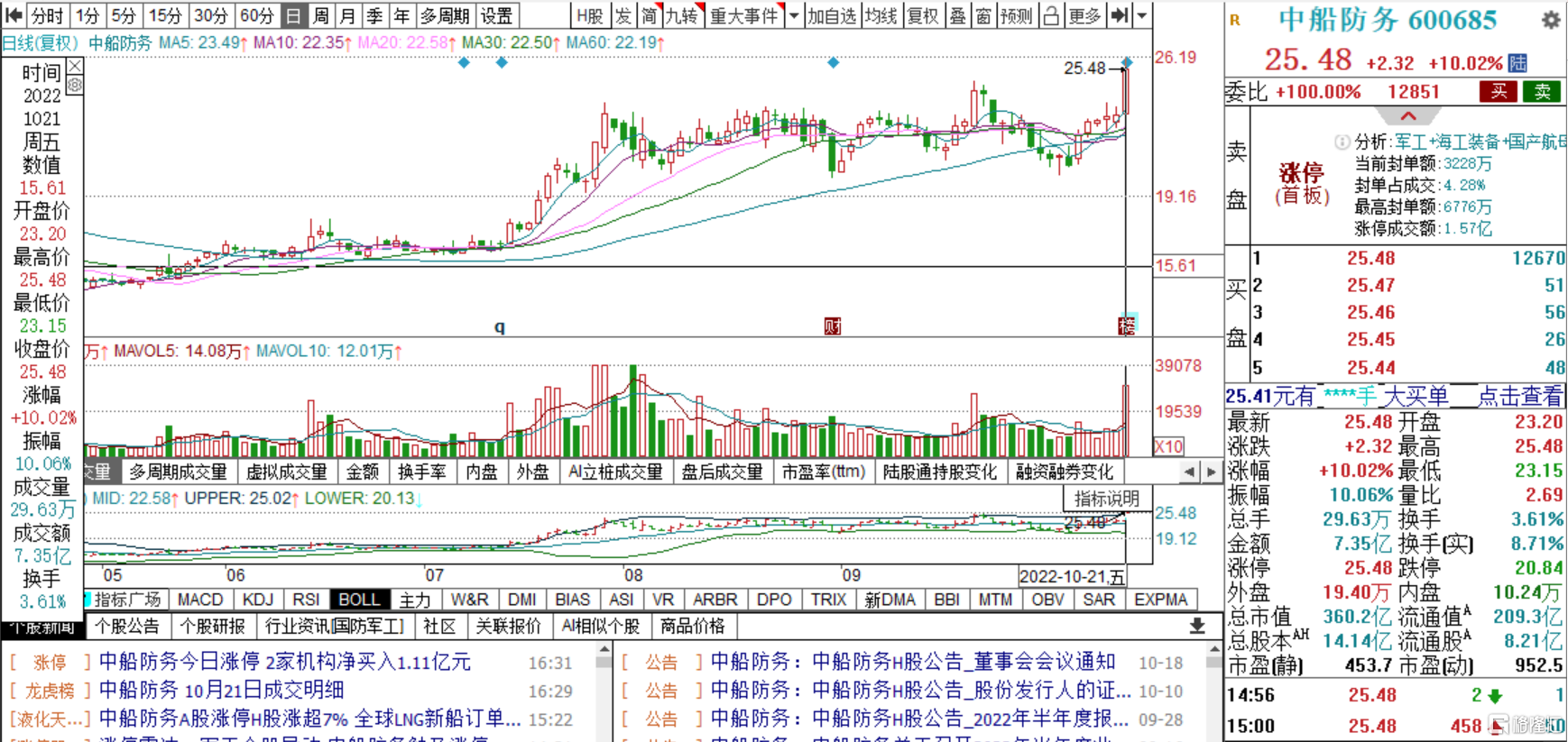Toggle 发 button in toolbar
This screenshot has width=1568, height=742.
coord(623,15)
